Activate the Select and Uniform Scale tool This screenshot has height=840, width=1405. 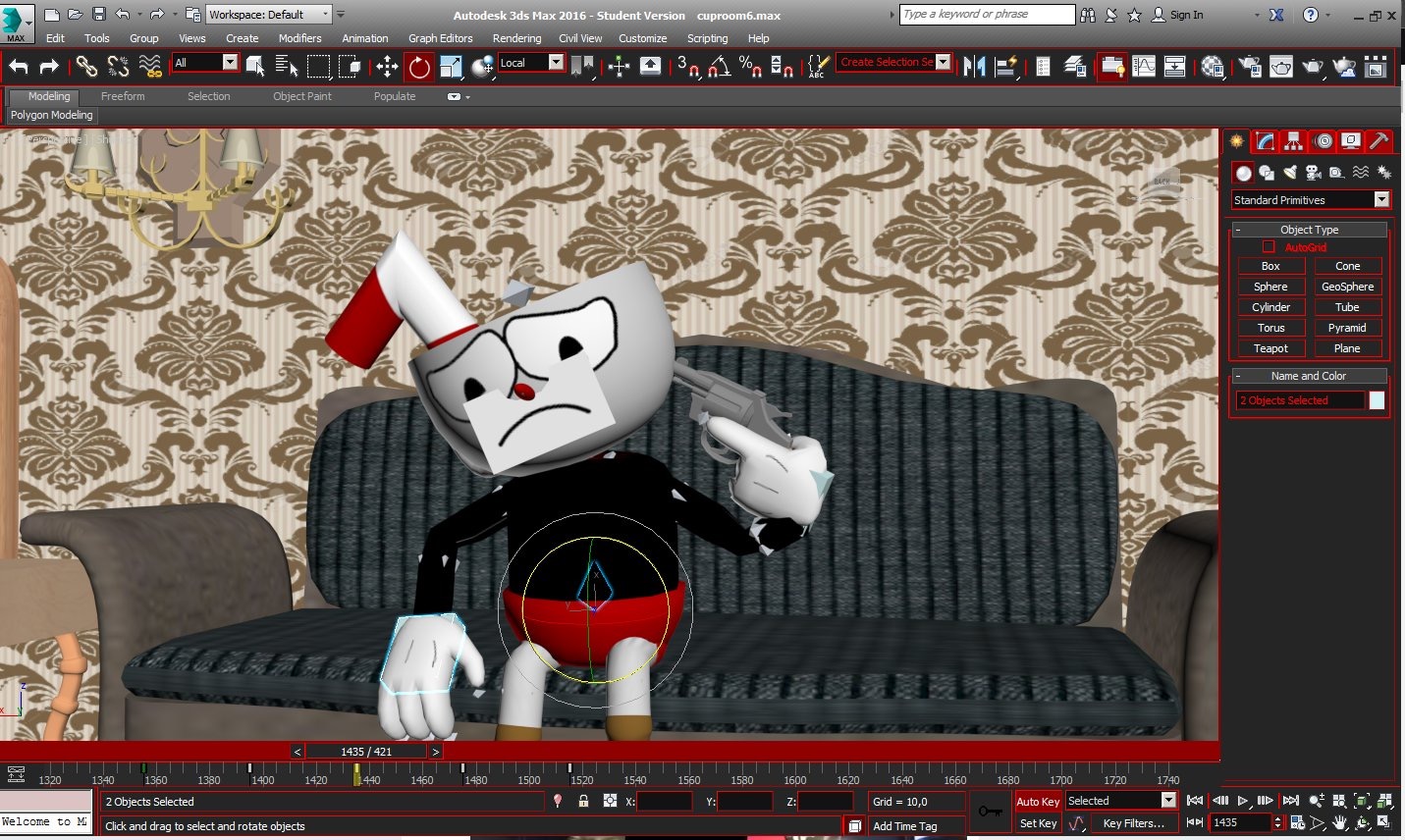pyautogui.click(x=451, y=66)
